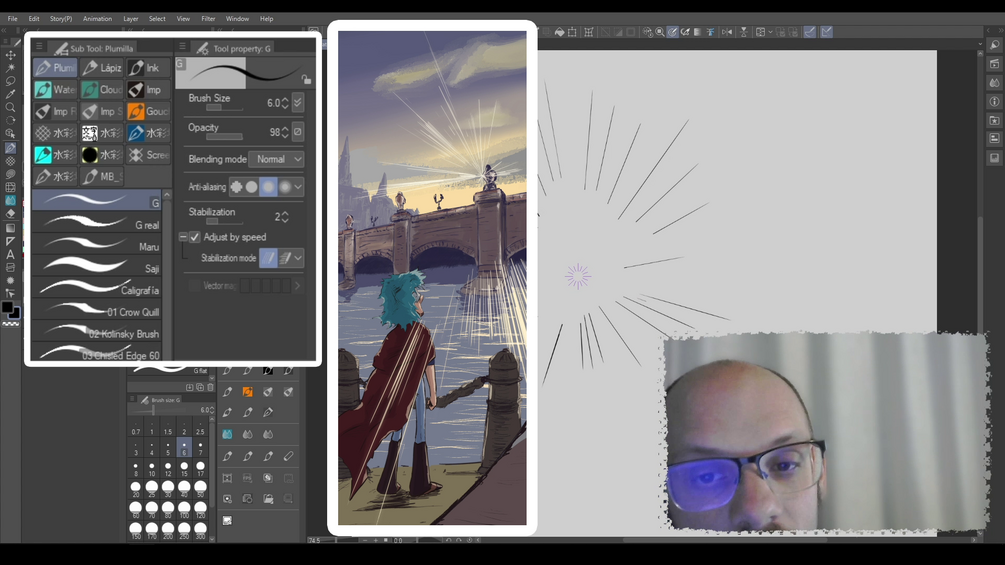Collapse the Adjust by speed minus expander
The height and width of the screenshot is (565, 1005).
click(x=183, y=237)
